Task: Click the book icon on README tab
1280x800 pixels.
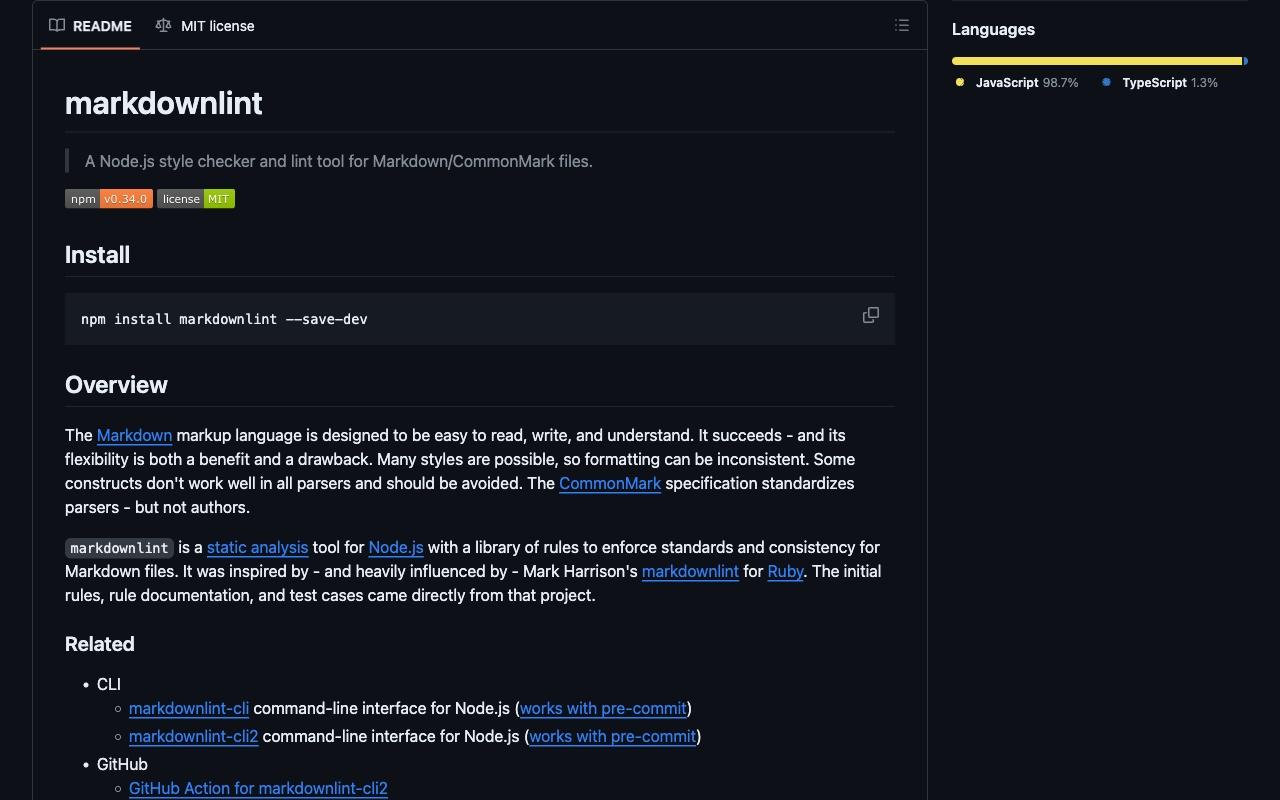Action: (57, 26)
